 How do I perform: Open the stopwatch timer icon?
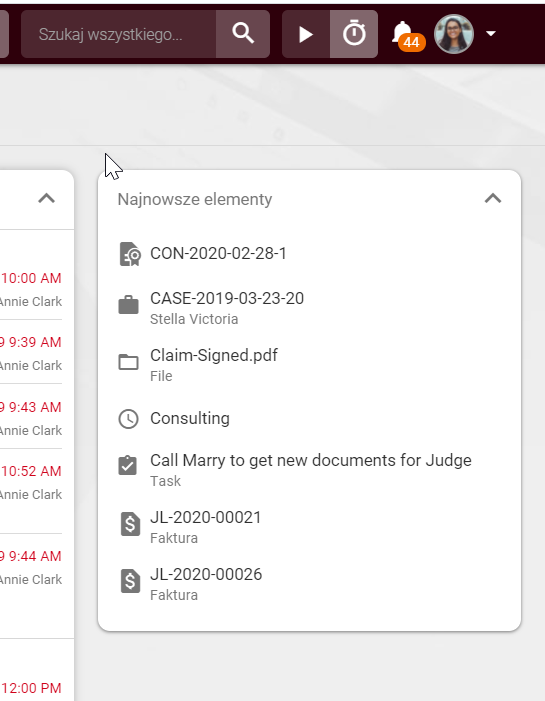point(354,34)
